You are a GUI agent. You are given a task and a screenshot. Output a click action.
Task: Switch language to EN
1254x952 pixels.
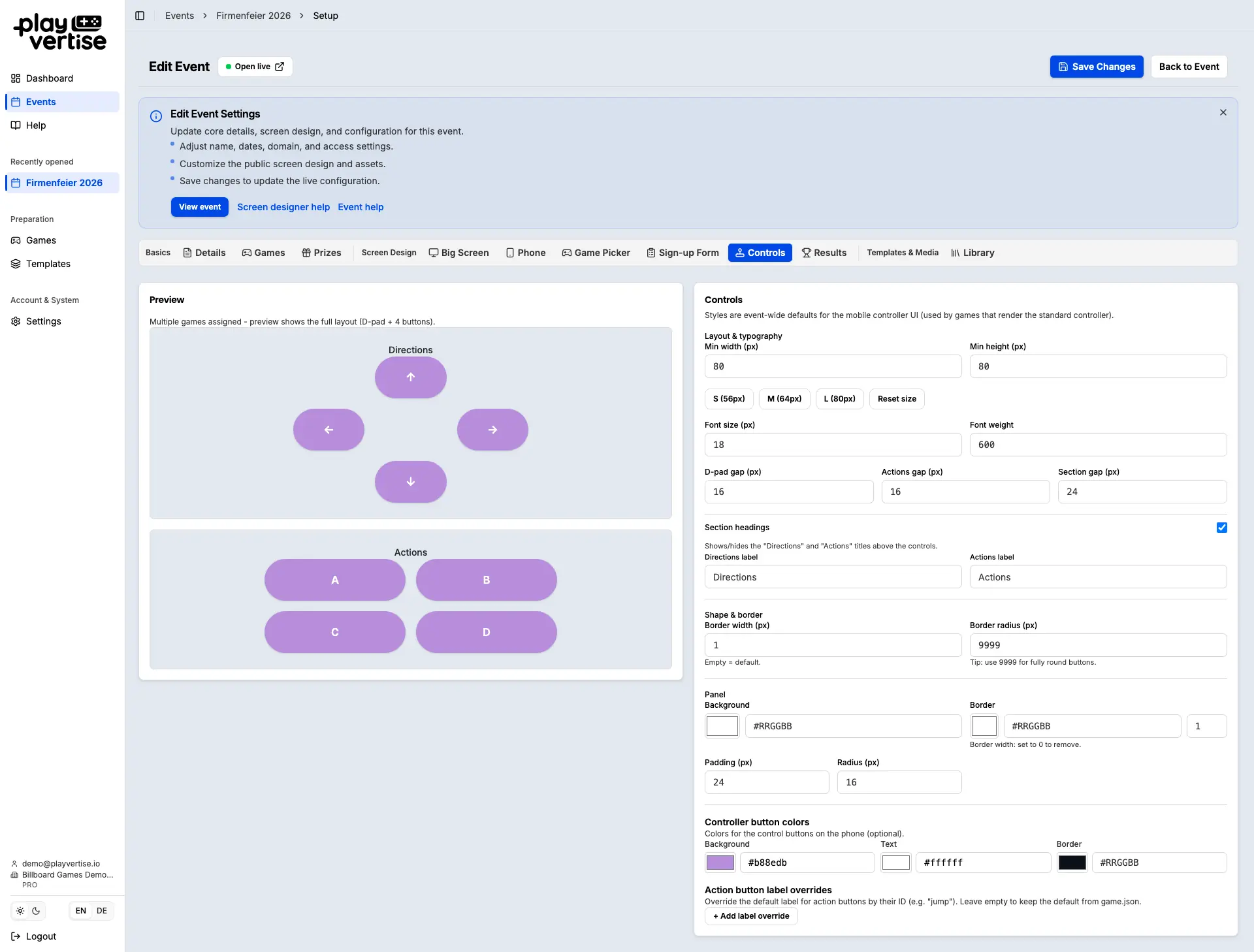coord(81,911)
